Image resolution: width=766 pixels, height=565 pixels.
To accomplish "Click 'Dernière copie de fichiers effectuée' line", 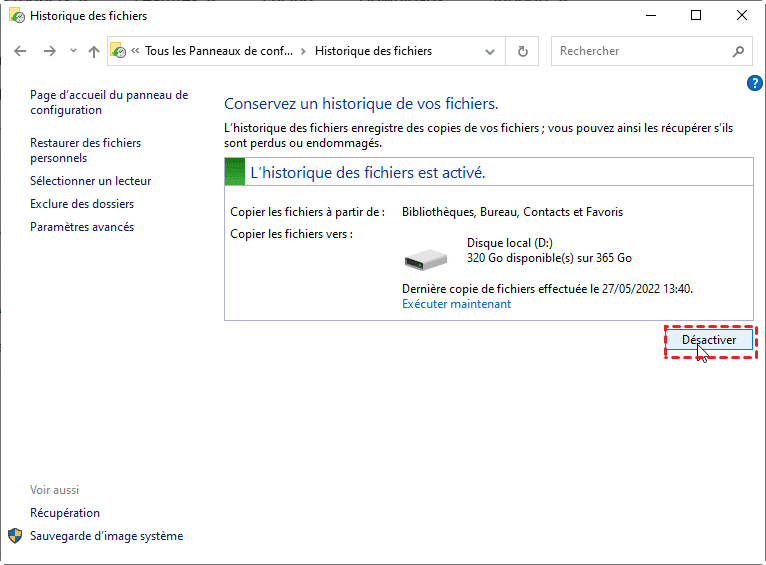I will pyautogui.click(x=547, y=289).
